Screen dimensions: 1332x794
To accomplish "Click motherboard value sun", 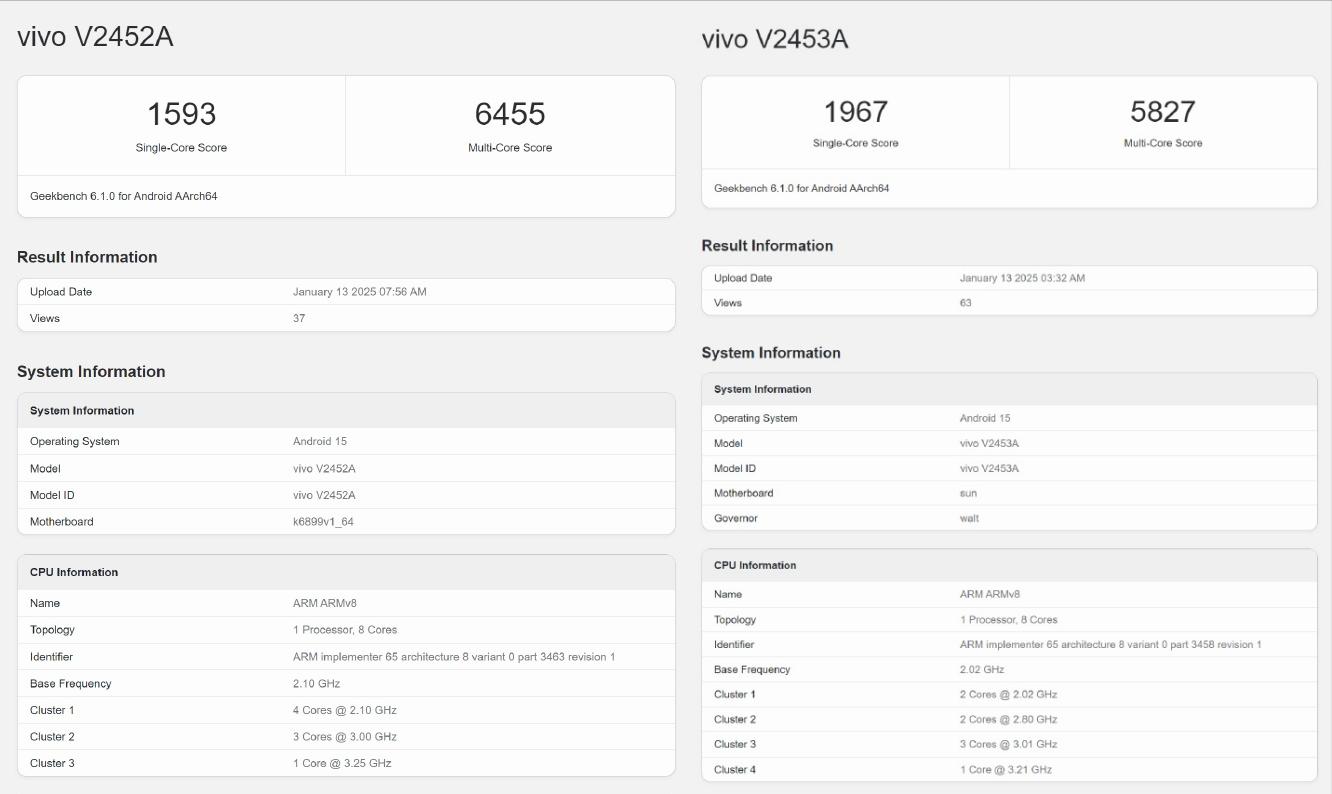I will coord(969,493).
